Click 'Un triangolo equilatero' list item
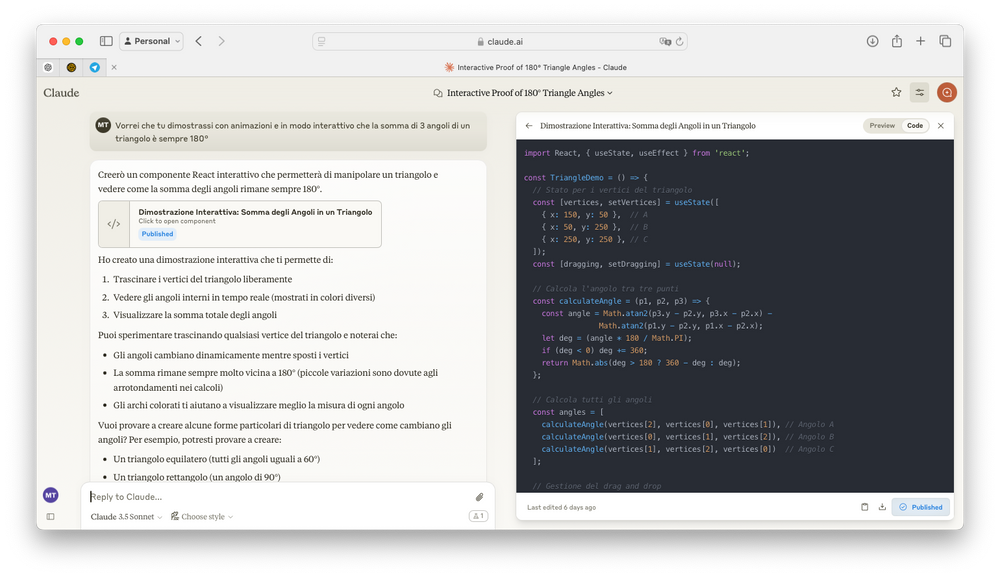Screen dimensions: 1000x577 pos(217,459)
